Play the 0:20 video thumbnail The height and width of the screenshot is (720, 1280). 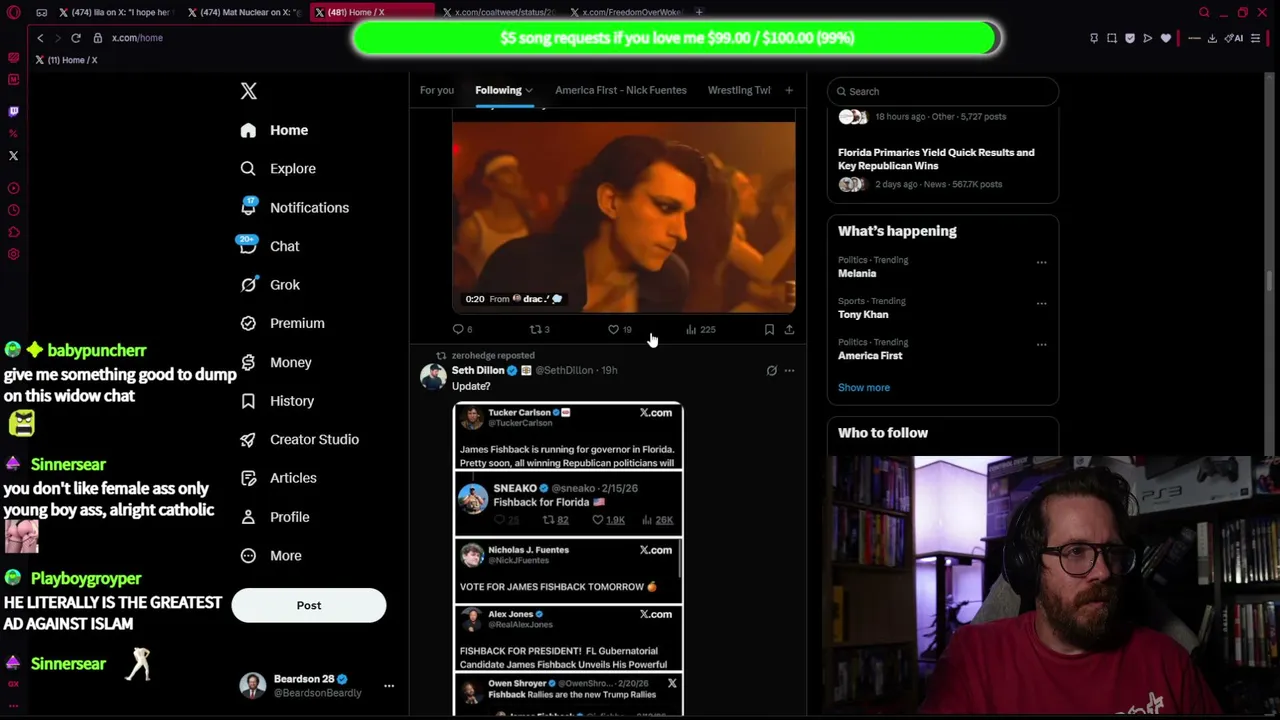tap(624, 217)
